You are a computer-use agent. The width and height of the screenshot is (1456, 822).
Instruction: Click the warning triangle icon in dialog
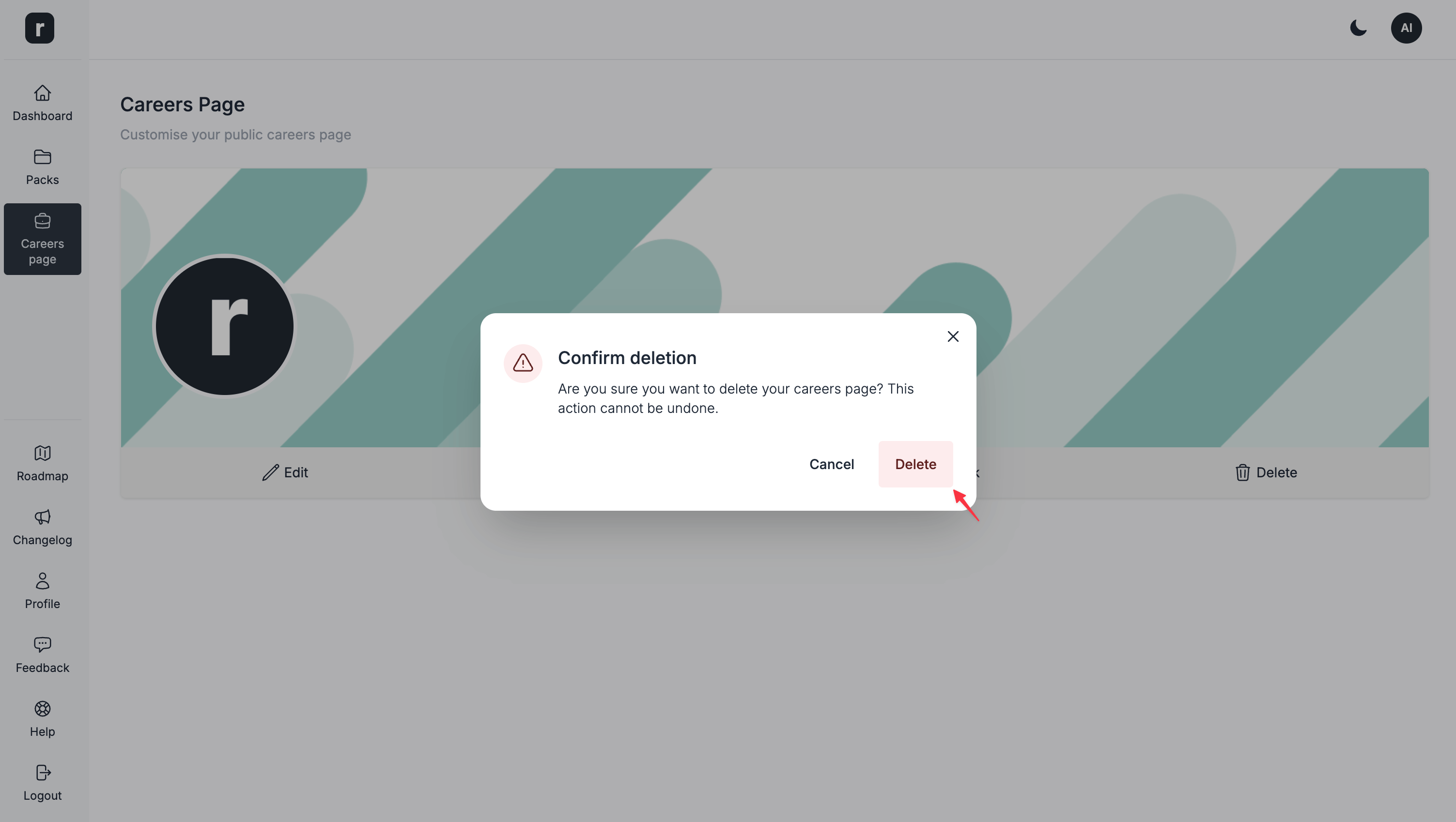click(x=523, y=363)
